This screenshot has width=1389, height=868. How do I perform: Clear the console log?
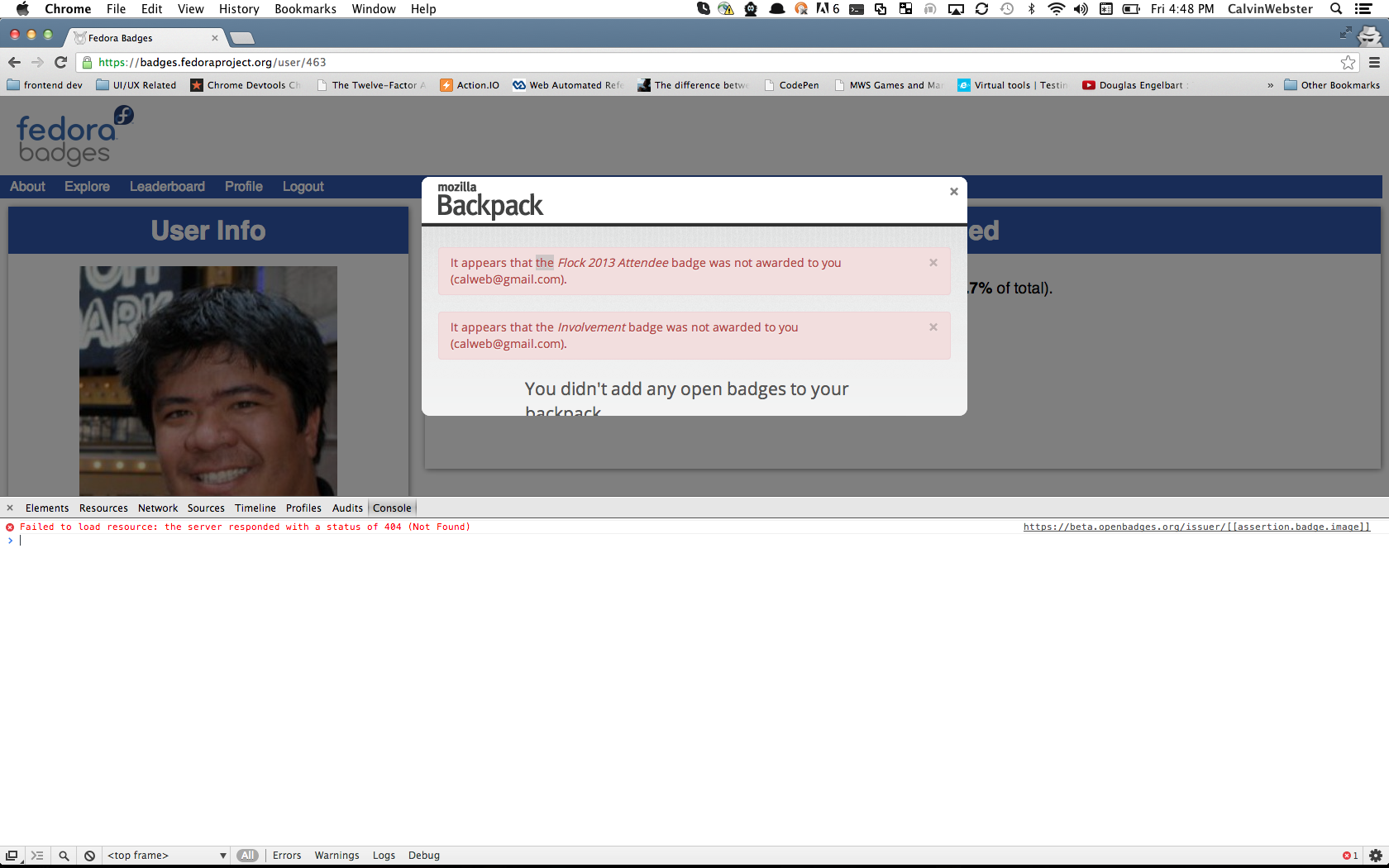[89, 856]
